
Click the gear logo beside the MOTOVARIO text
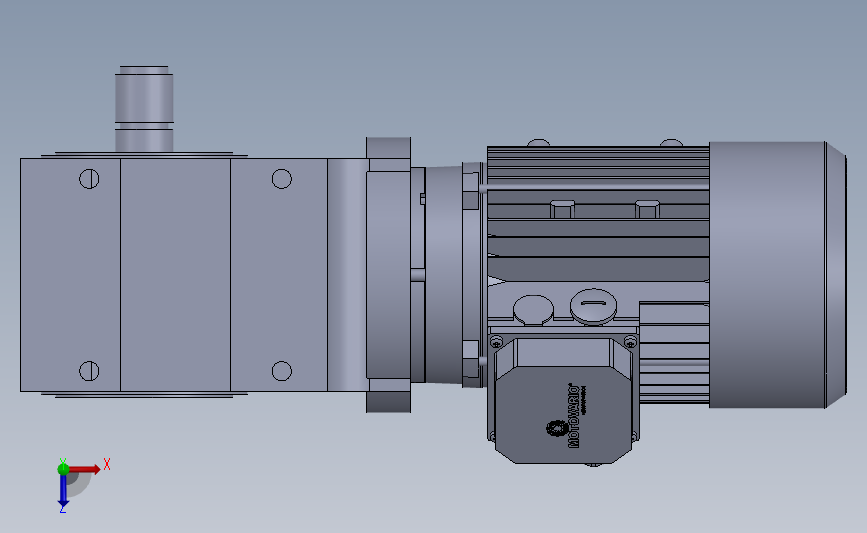(555, 429)
